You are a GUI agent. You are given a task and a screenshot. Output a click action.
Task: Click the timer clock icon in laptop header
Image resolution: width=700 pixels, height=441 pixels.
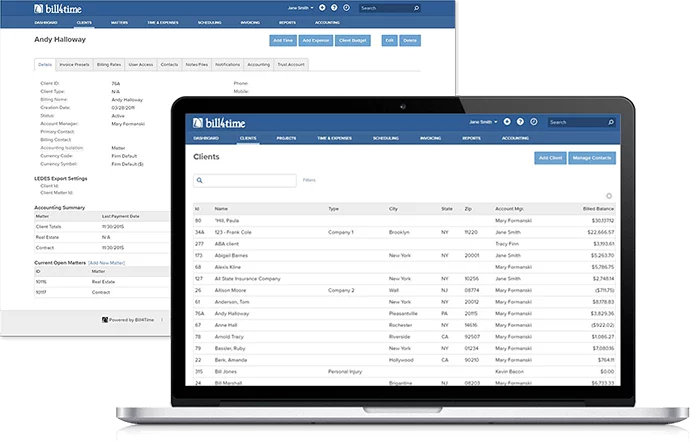click(x=533, y=121)
